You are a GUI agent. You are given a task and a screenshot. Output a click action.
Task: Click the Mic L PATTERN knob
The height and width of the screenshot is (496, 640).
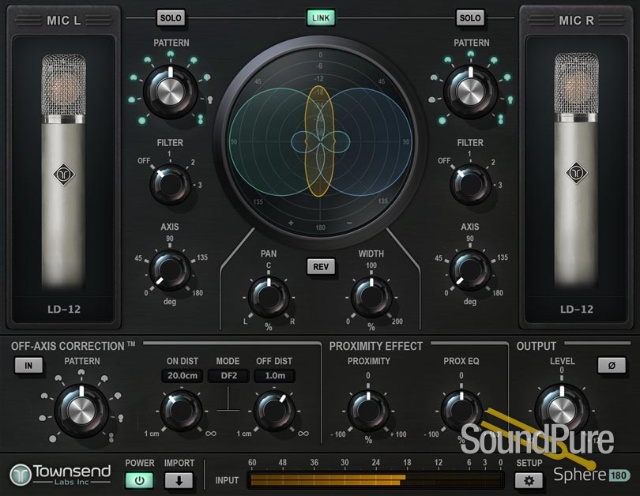170,91
